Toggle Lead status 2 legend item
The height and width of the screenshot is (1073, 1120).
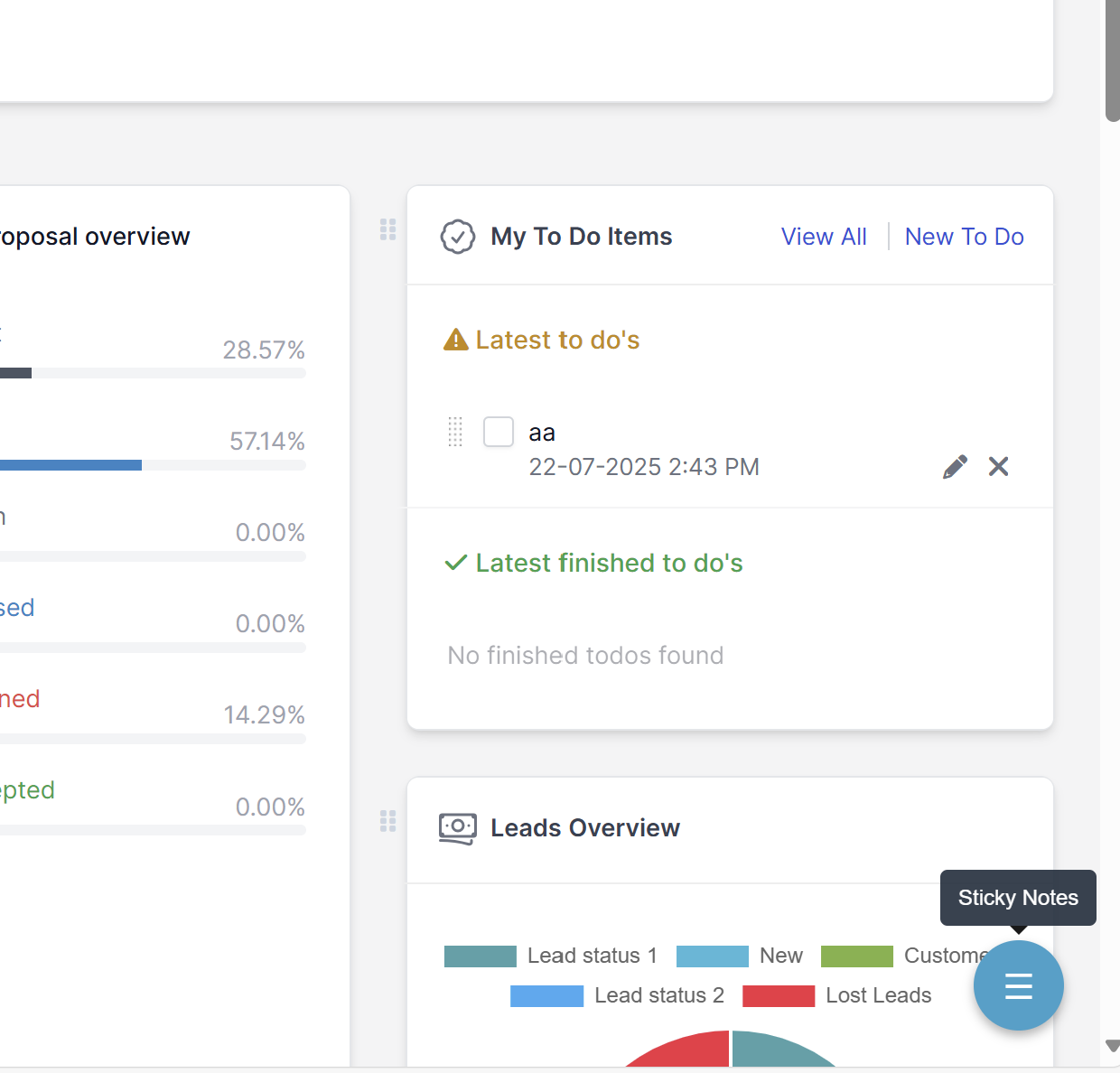[617, 995]
